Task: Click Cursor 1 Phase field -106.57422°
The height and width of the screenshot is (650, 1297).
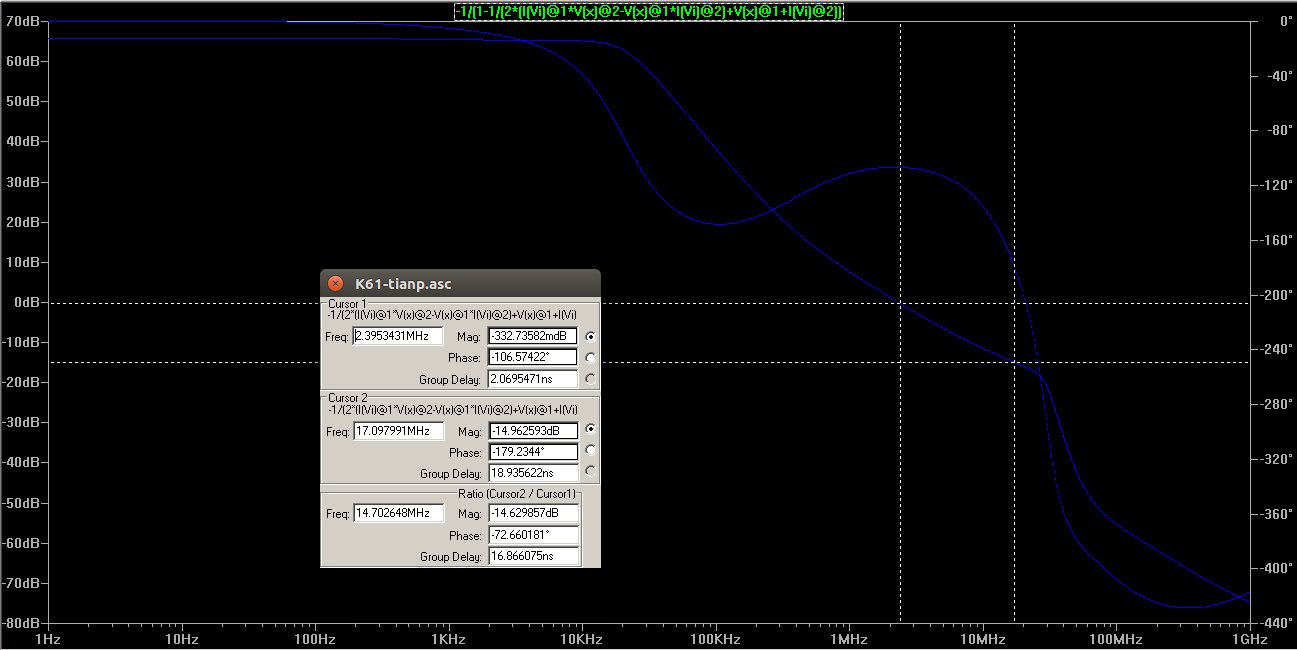Action: (x=533, y=357)
